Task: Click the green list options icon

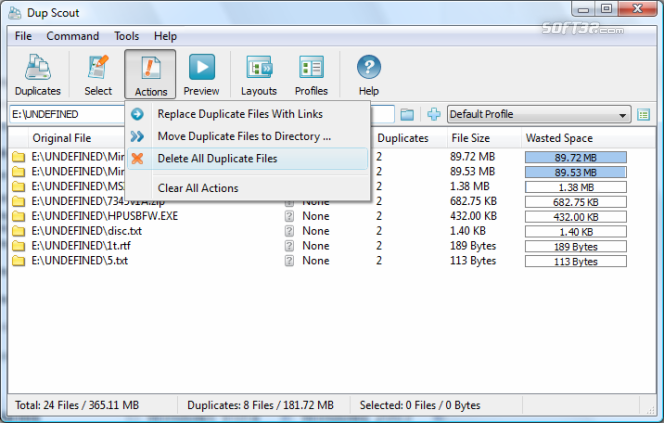Action: tap(643, 114)
